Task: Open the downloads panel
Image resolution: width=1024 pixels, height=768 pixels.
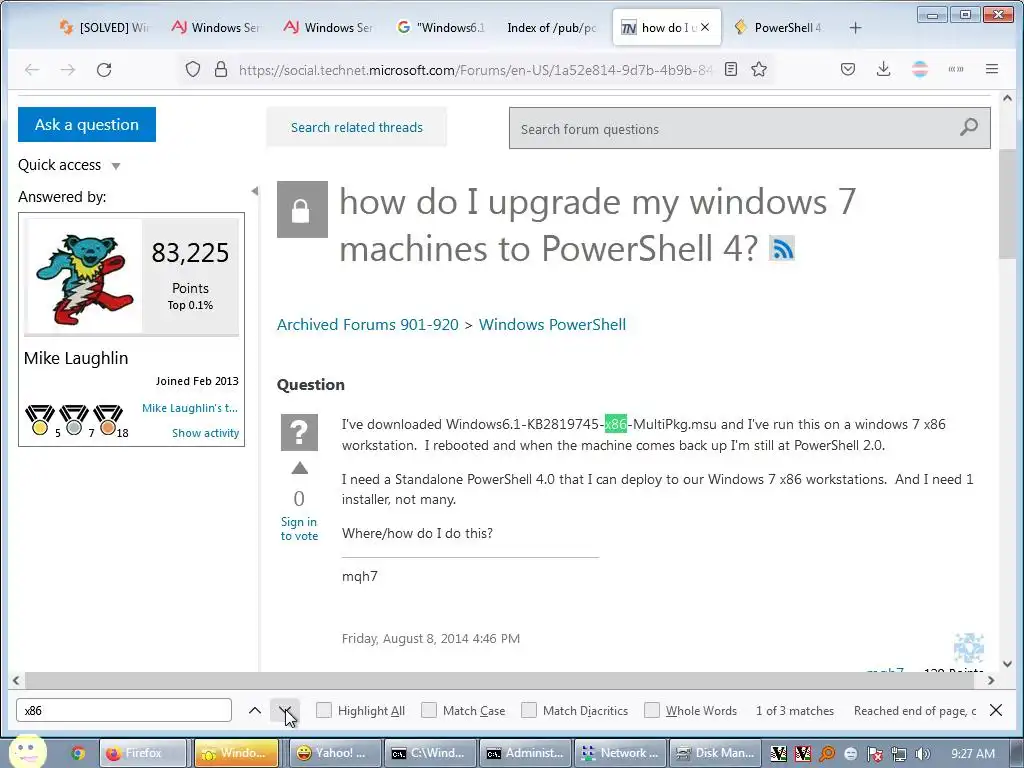Action: (884, 69)
